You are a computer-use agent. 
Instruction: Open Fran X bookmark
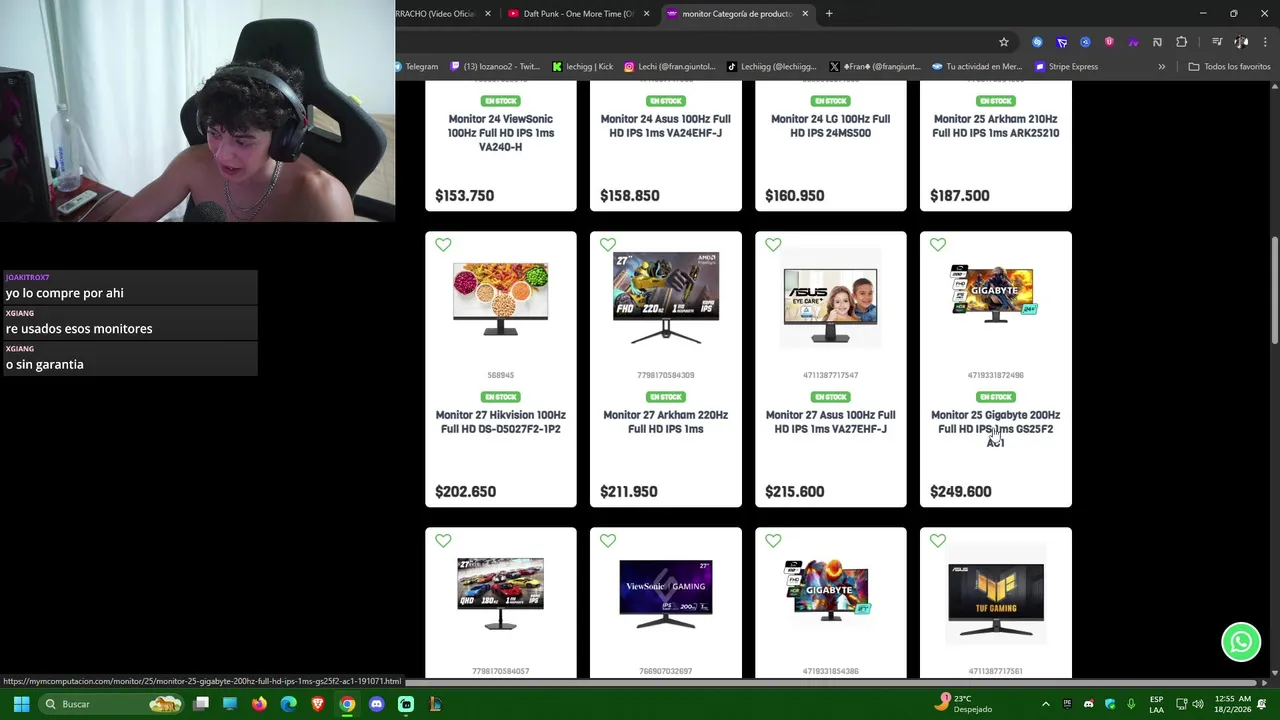875,67
